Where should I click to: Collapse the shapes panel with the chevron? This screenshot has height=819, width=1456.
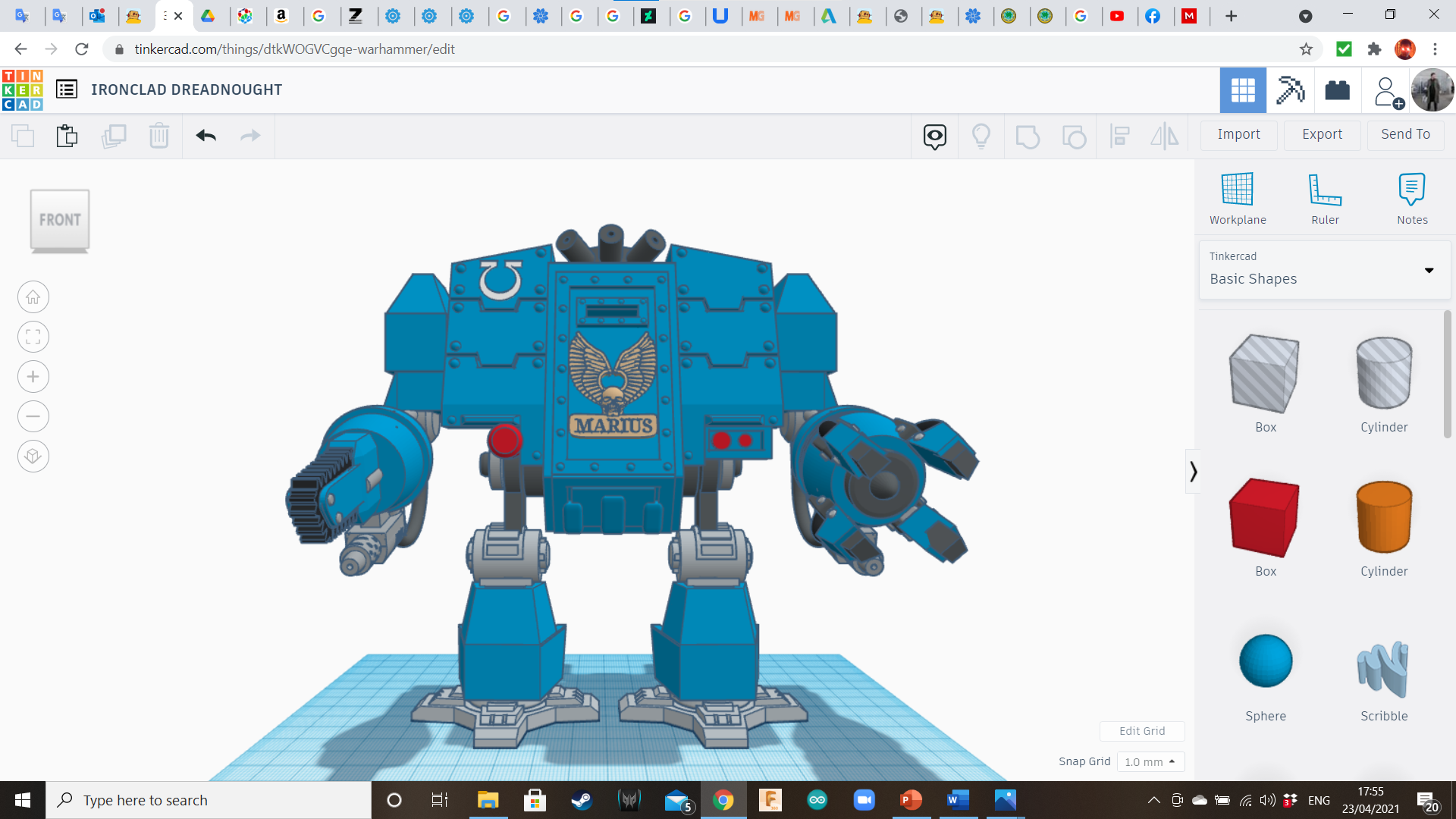coord(1193,471)
